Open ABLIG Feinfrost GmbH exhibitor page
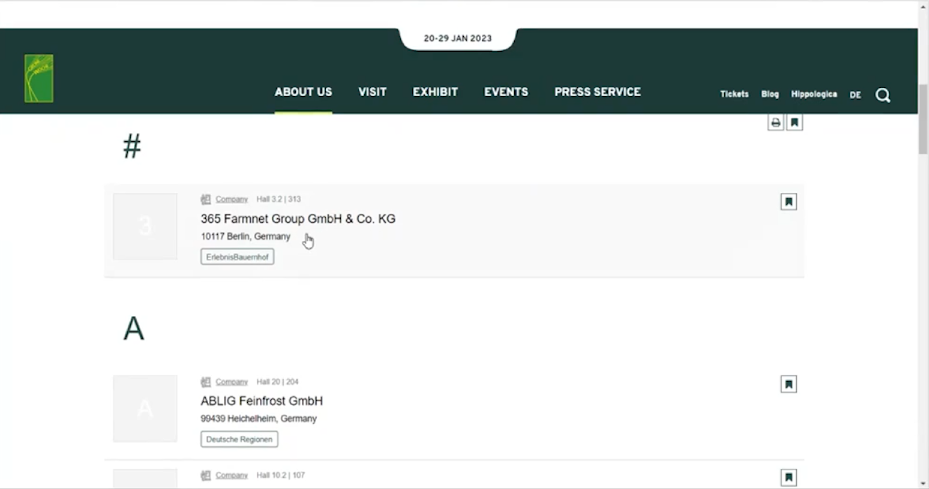The image size is (929, 489). (261, 401)
